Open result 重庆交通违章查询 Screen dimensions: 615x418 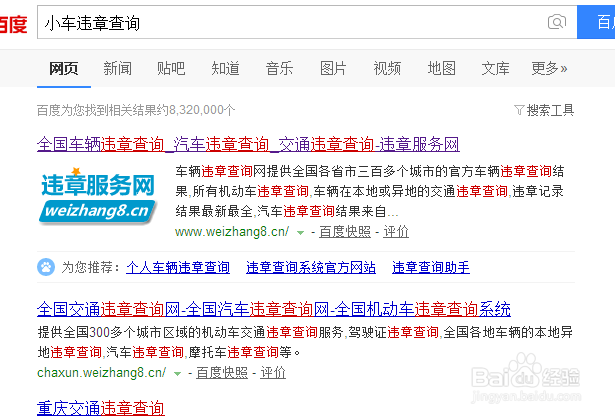101,408
